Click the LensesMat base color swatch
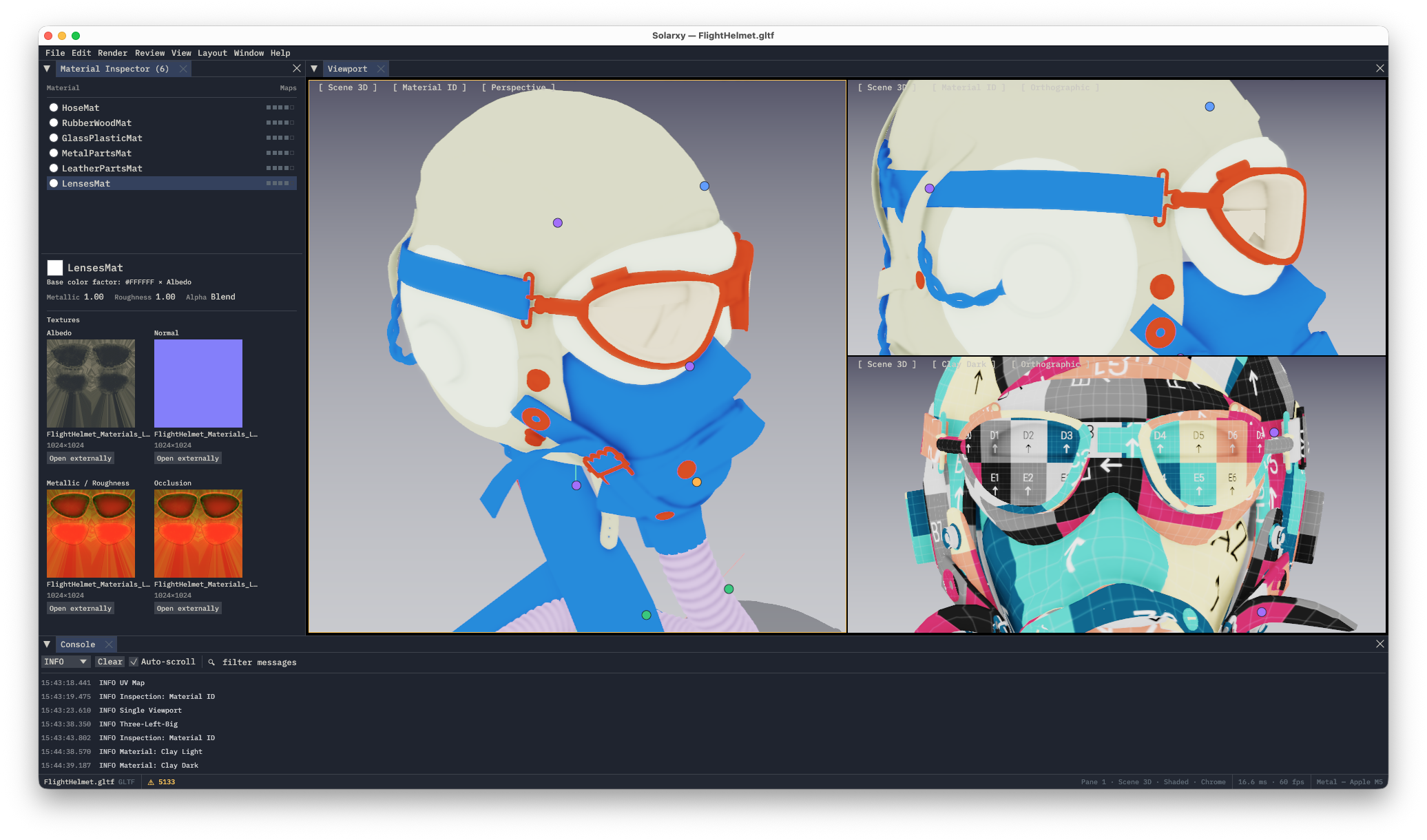 click(x=55, y=268)
